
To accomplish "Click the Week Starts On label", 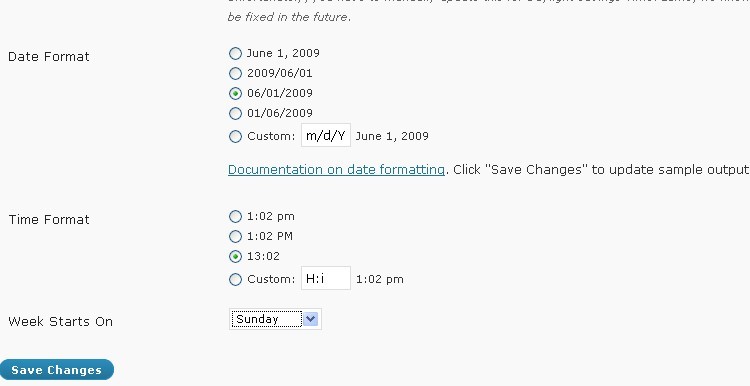I will [x=61, y=321].
